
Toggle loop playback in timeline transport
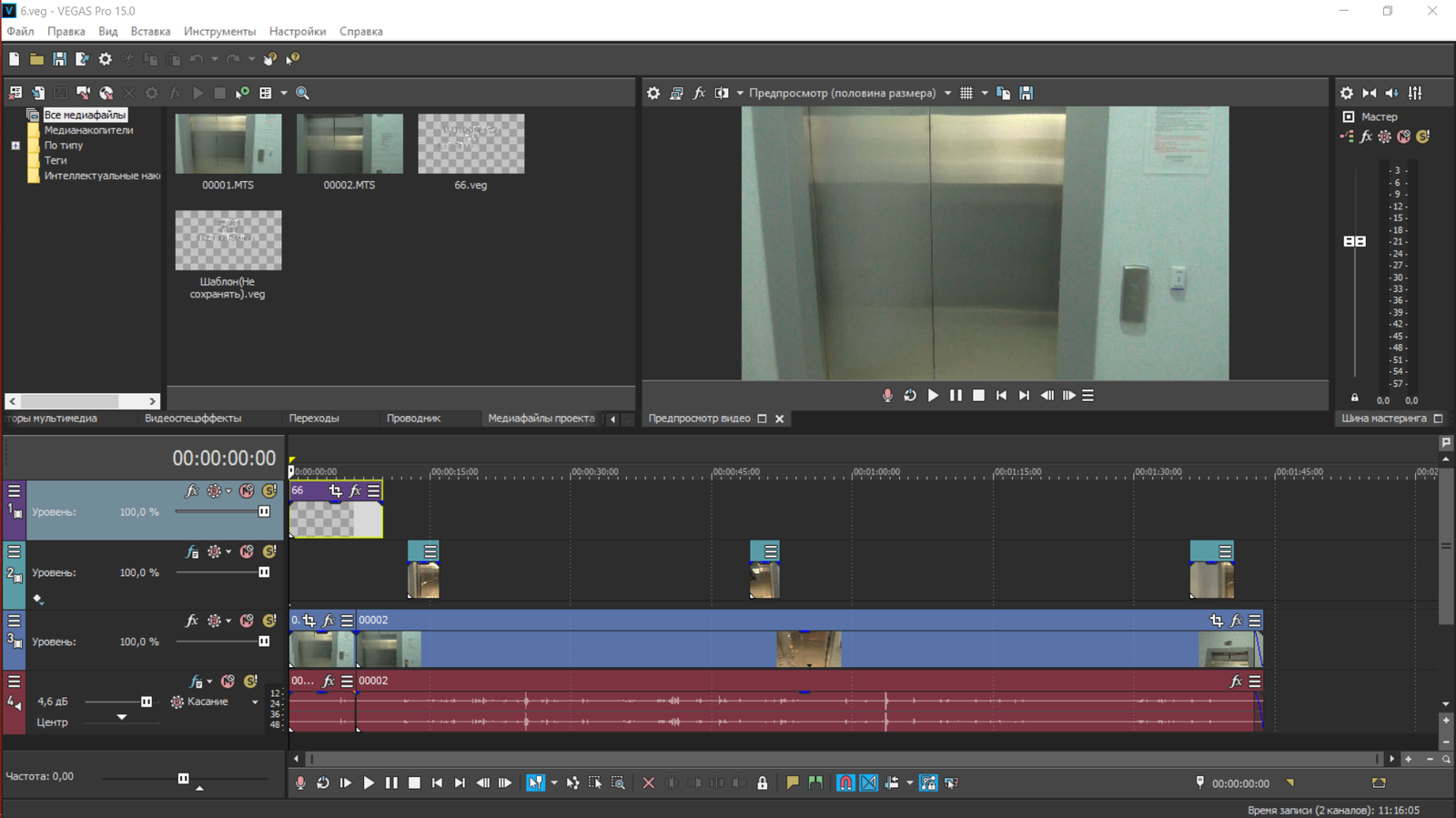(x=323, y=783)
